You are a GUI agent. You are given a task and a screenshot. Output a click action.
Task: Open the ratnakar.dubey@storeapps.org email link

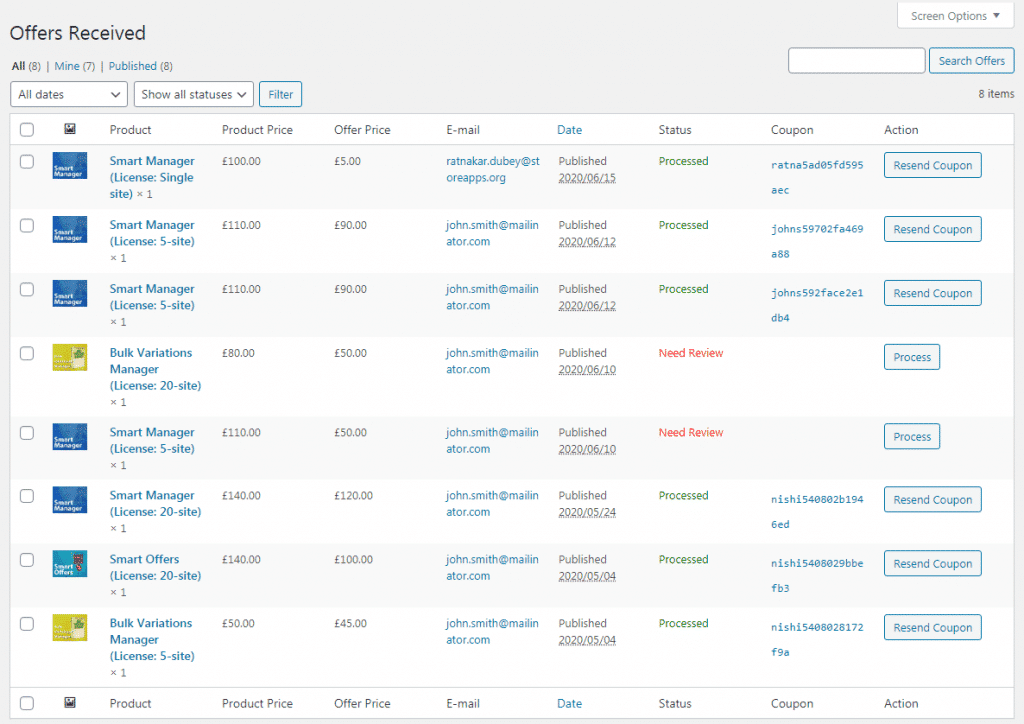click(493, 169)
